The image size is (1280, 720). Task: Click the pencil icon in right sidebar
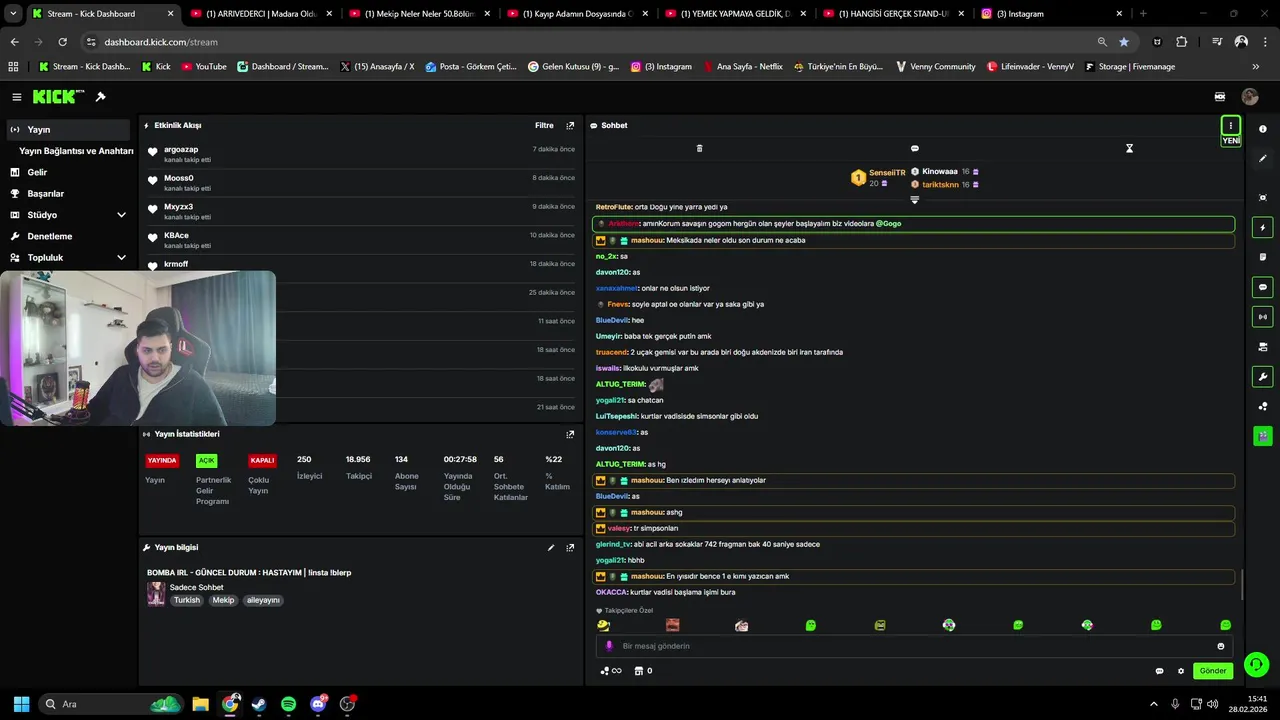click(1263, 158)
